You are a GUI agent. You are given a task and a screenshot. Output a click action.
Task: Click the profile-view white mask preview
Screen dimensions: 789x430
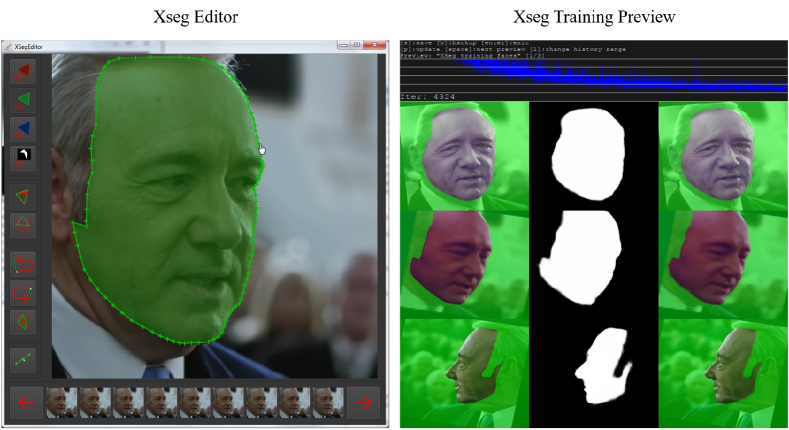tap(603, 366)
